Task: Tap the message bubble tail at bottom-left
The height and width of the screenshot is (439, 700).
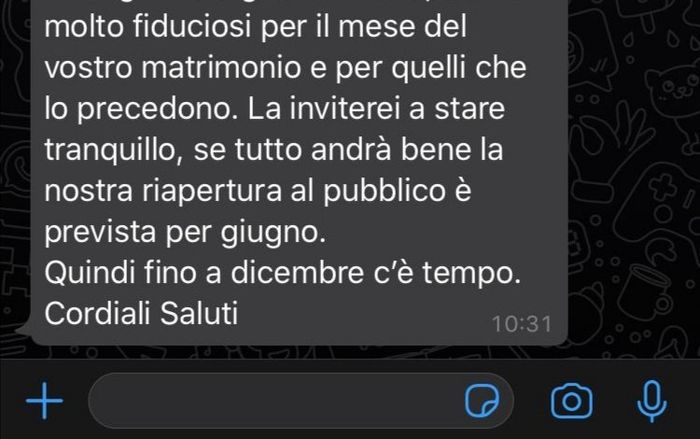Action: coord(23,330)
